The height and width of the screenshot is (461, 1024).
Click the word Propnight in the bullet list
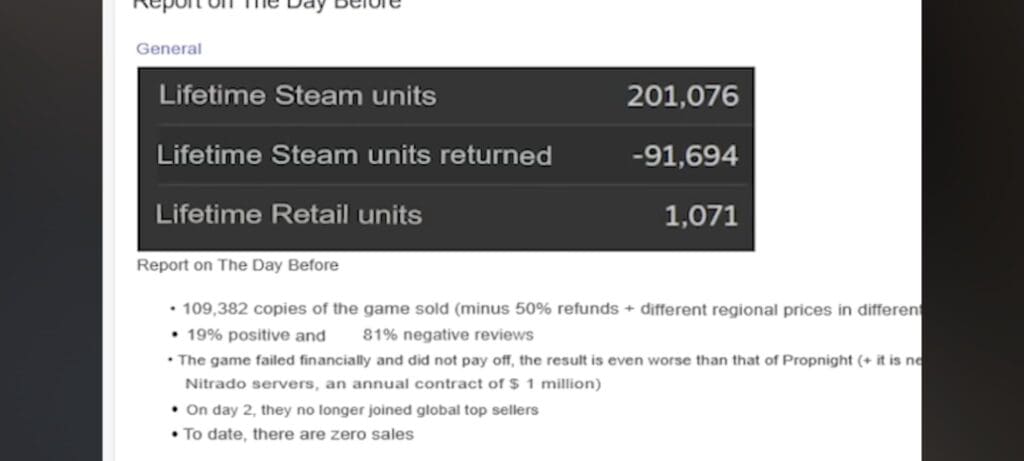click(818, 360)
